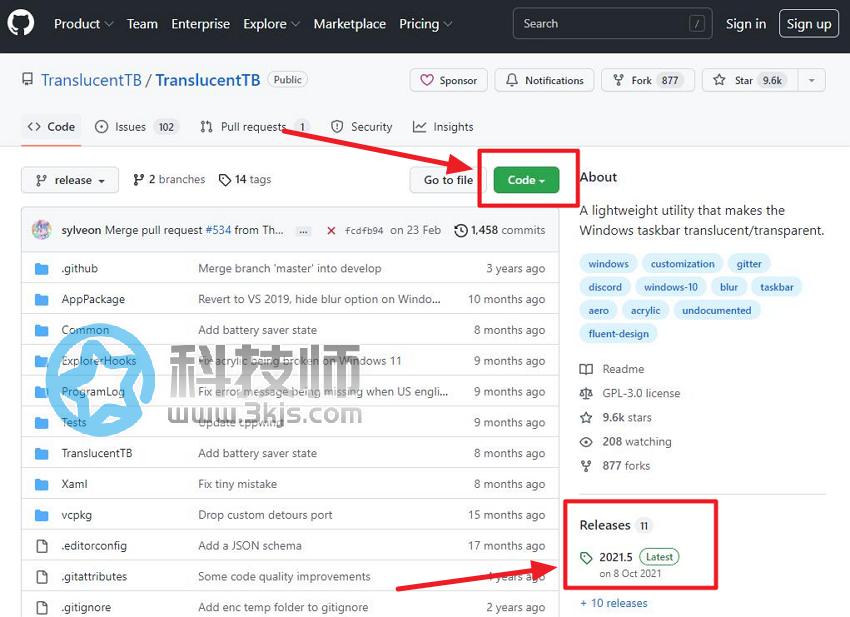Viewport: 850px width, 617px height.
Task: Open the green Code dropdown
Action: pyautogui.click(x=526, y=180)
